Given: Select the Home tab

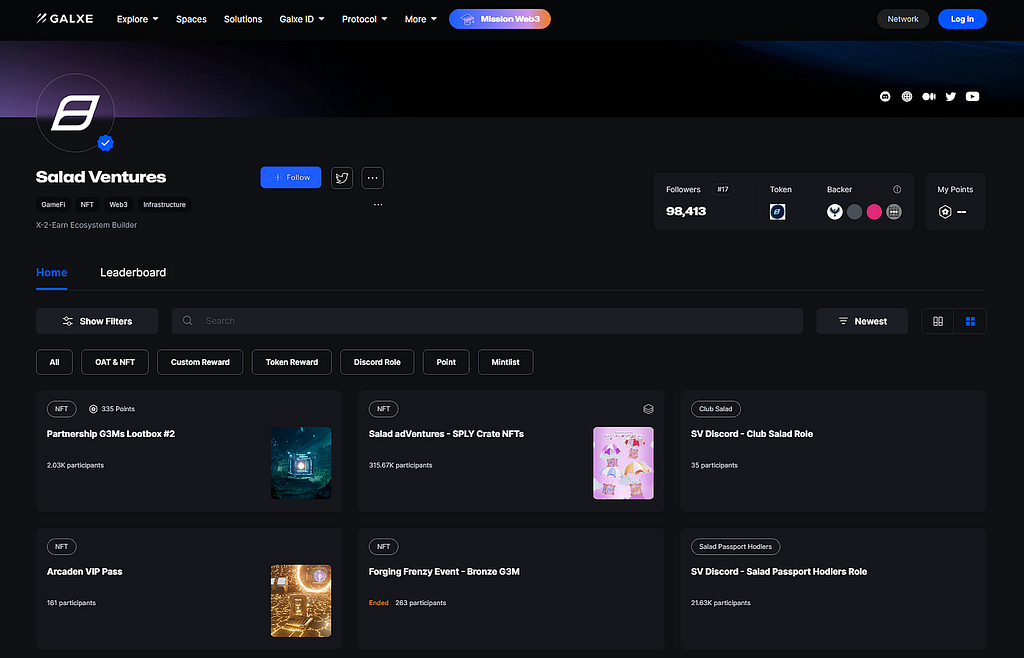Looking at the screenshot, I should tap(52, 272).
